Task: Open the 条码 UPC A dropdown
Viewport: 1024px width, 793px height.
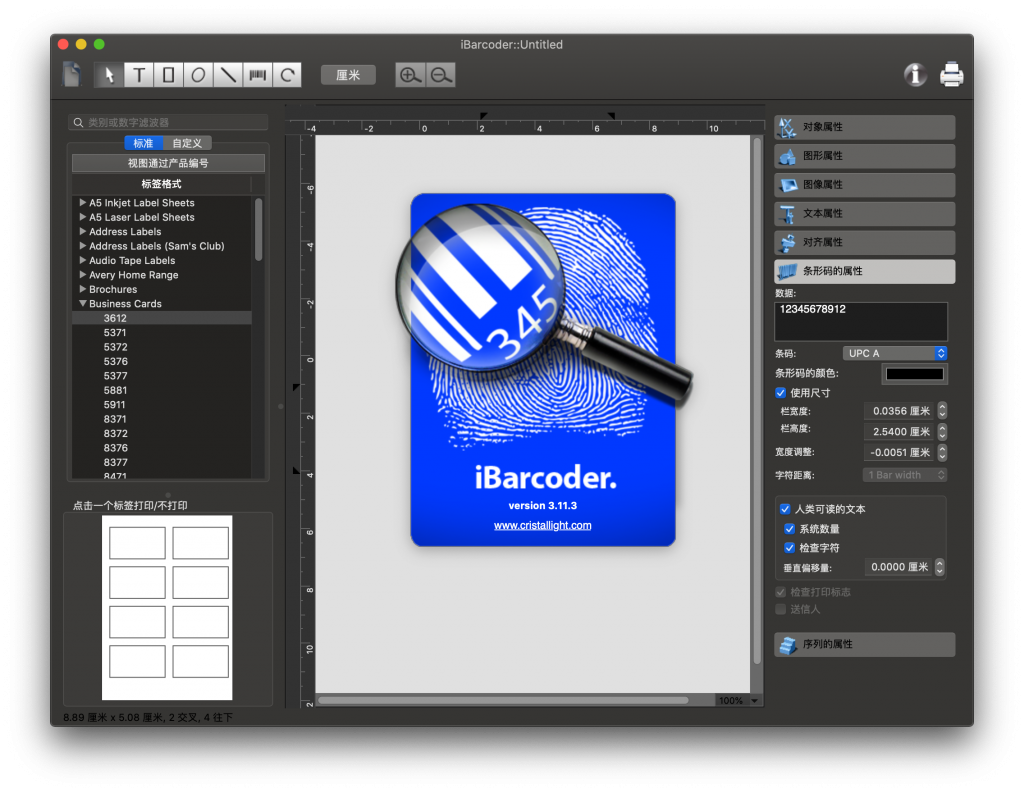Action: 895,353
